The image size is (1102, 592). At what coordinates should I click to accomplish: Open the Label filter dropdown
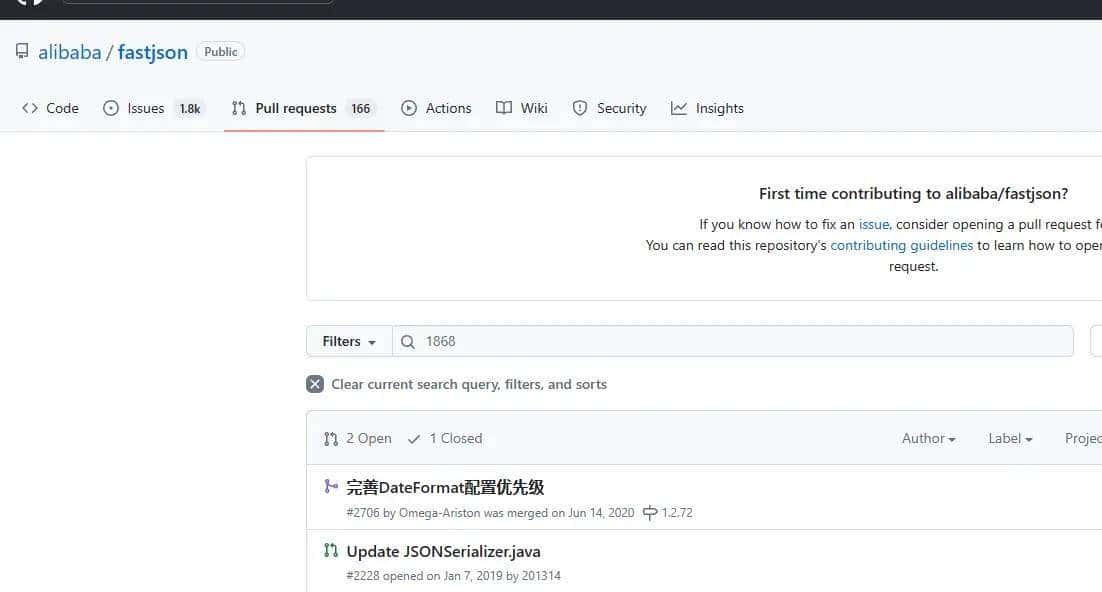[1009, 438]
